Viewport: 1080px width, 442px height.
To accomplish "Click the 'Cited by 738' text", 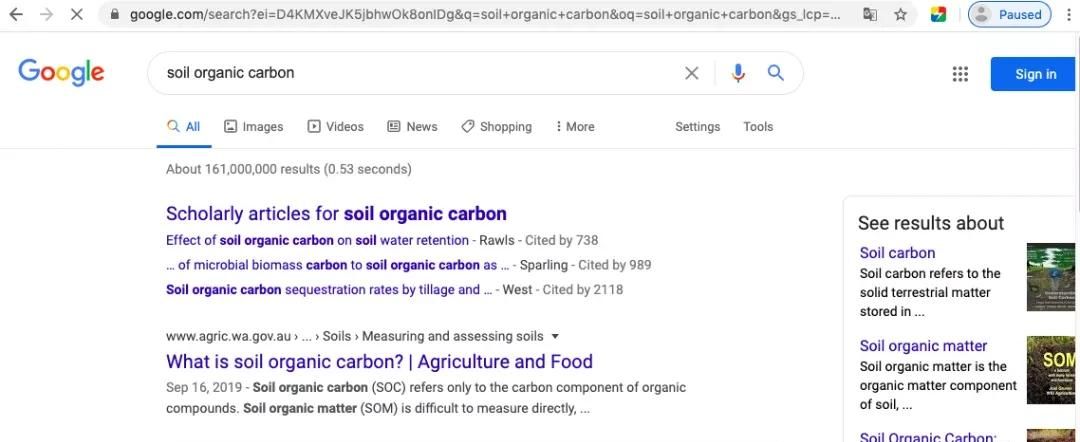I will pos(561,240).
